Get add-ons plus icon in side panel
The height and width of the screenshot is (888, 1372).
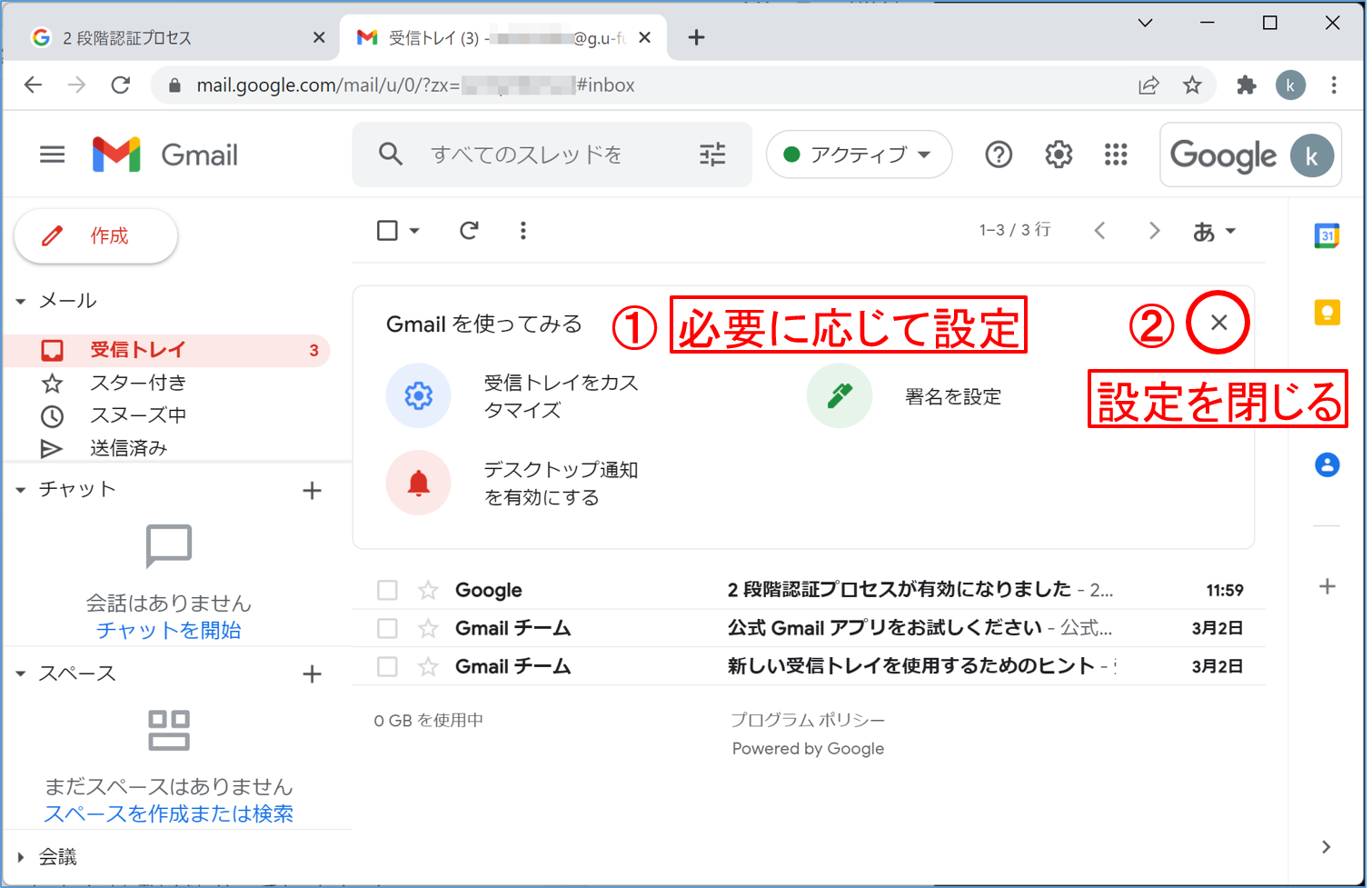(1327, 586)
